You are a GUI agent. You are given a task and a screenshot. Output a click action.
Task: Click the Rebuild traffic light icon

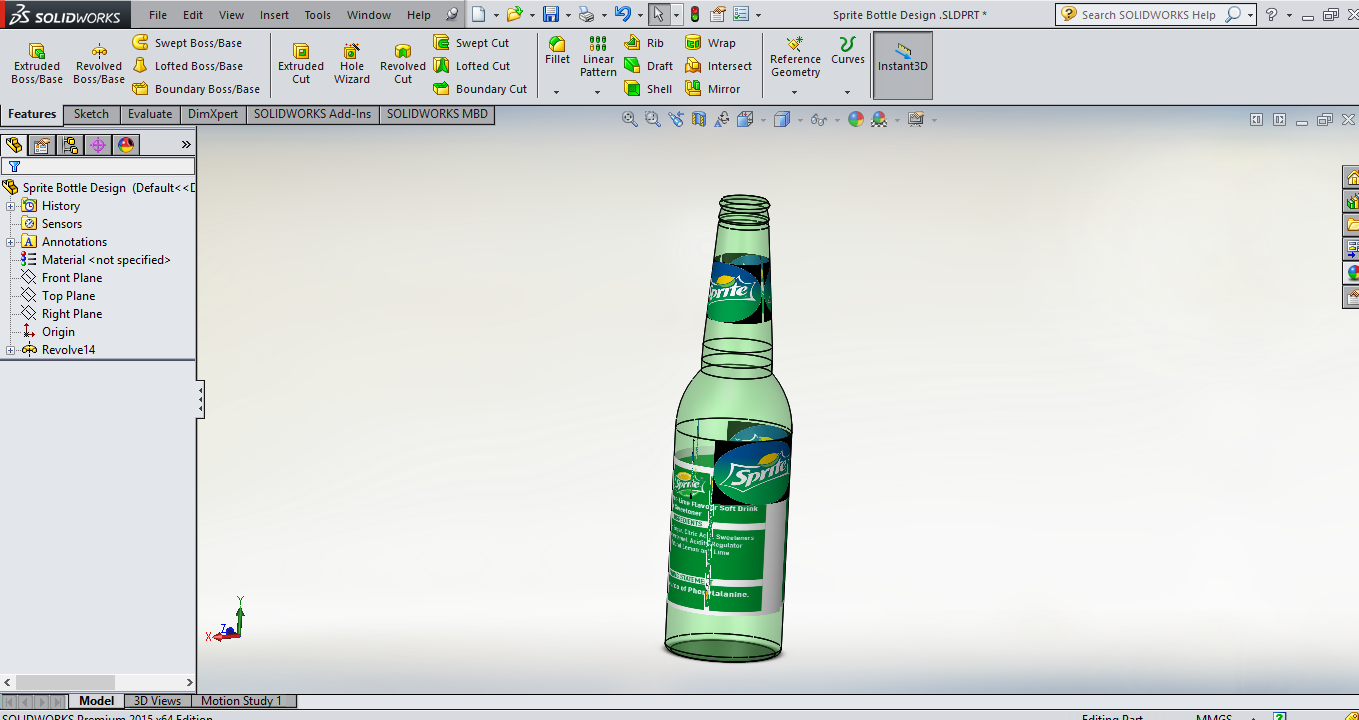(695, 14)
